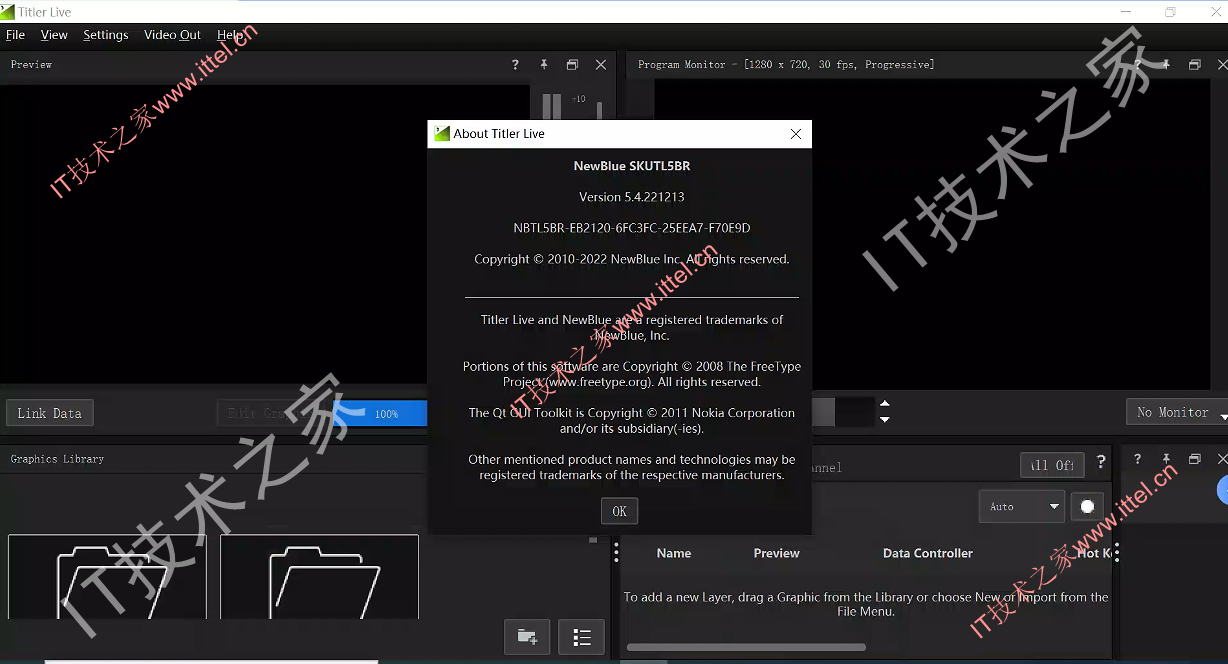Image resolution: width=1228 pixels, height=664 pixels.
Task: Open the No Monitor dropdown
Action: [1178, 412]
